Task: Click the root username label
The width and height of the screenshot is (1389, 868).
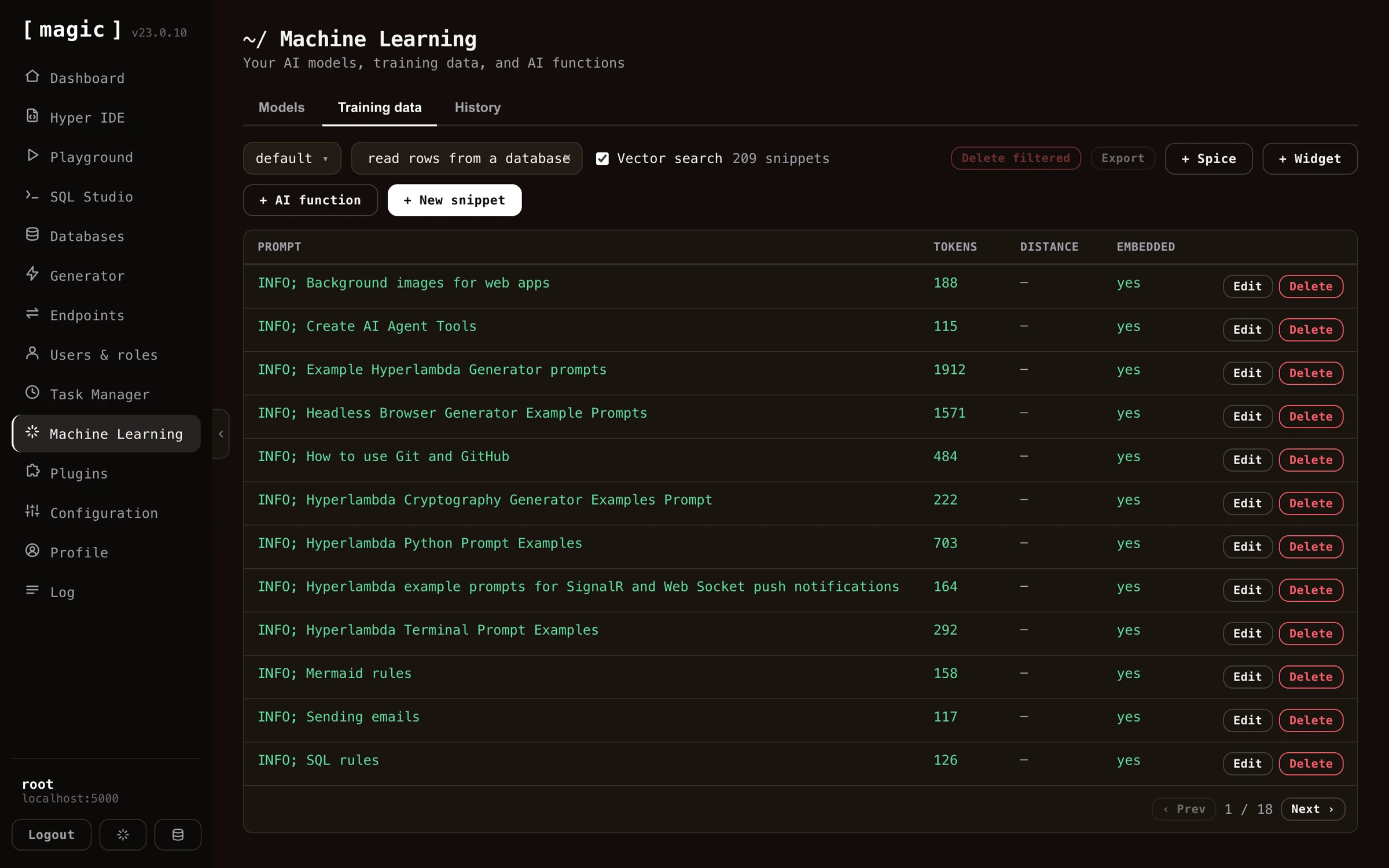Action: [38, 784]
